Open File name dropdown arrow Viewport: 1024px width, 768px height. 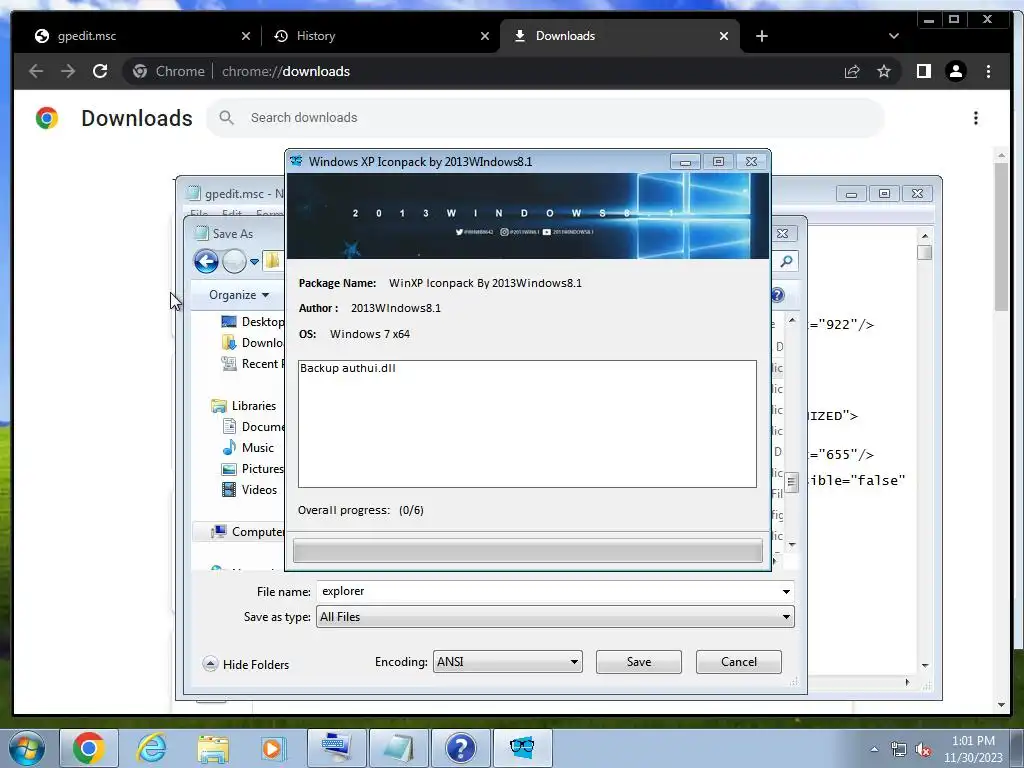click(x=786, y=592)
